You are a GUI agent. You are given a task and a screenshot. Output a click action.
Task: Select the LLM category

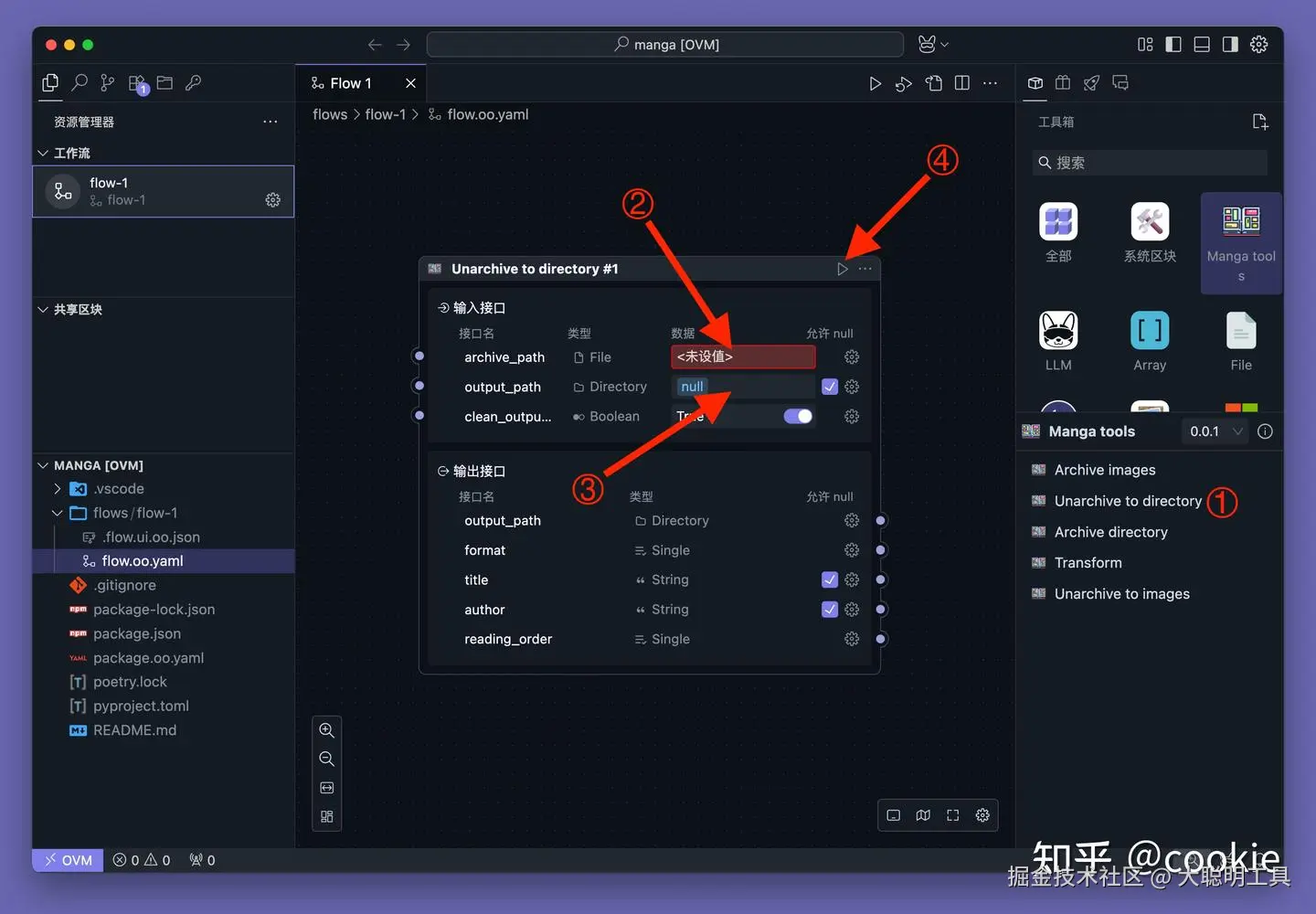pos(1058,341)
